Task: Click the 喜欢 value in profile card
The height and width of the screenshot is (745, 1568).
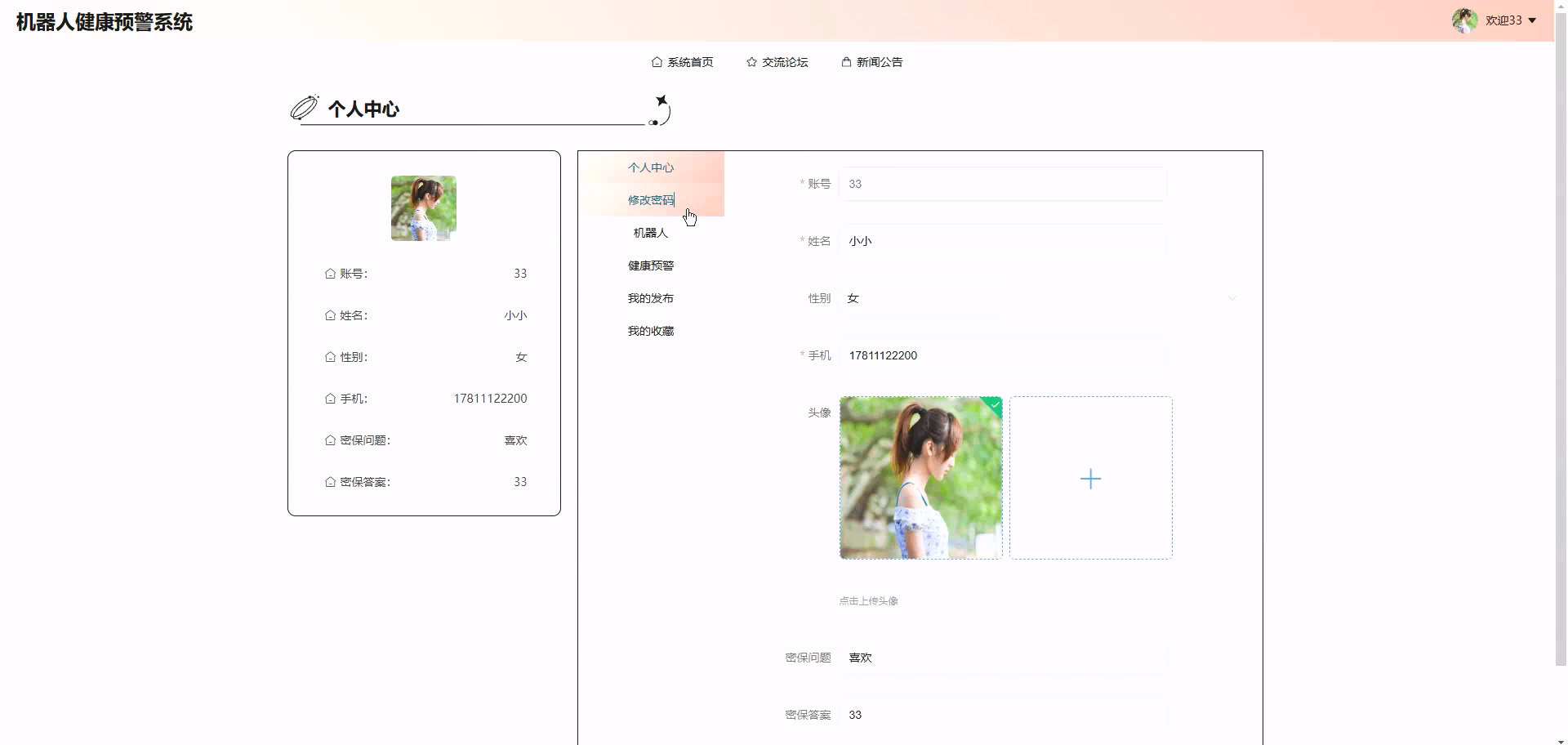Action: (x=515, y=440)
